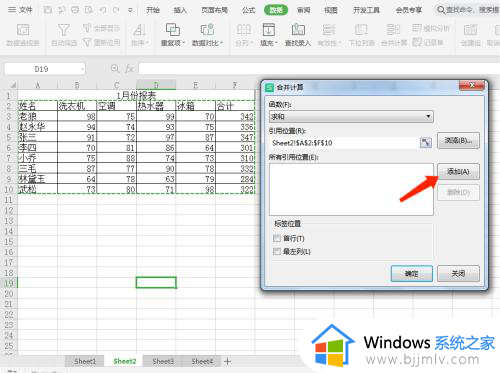Open the 文件 hamburger menu
The image size is (500, 373).
20,10
